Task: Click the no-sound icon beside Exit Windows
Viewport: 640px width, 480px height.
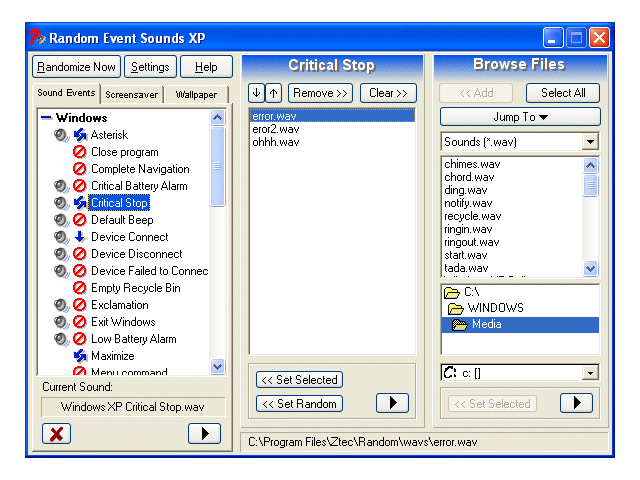Action: 80,322
